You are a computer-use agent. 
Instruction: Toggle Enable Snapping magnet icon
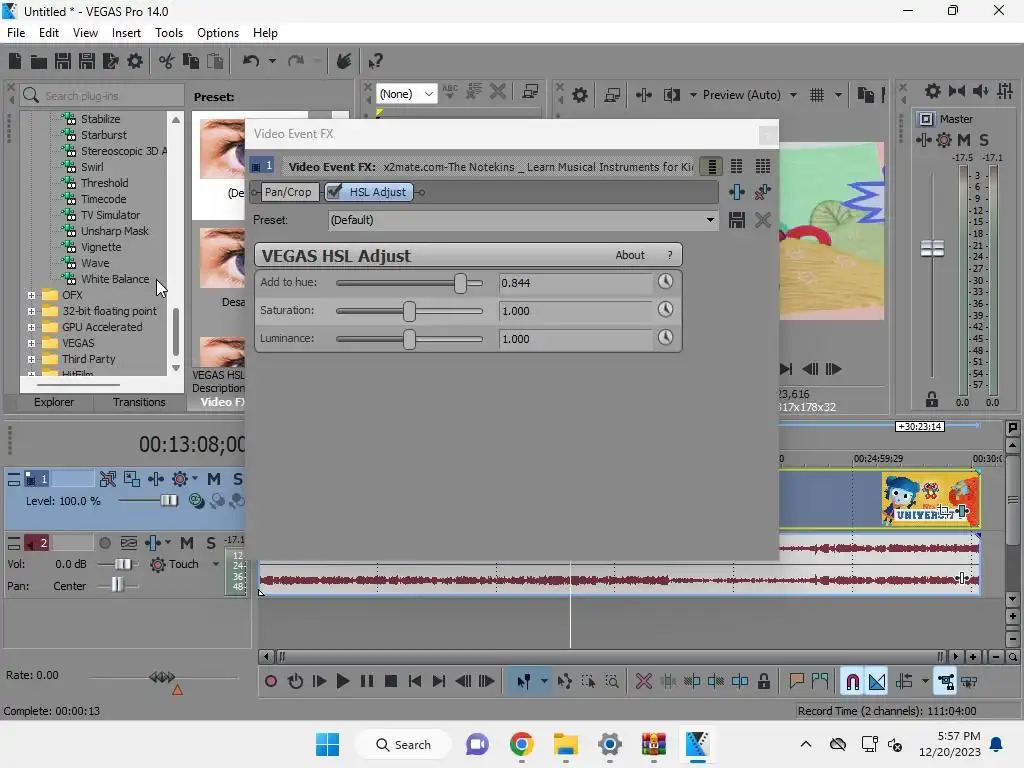pos(852,682)
